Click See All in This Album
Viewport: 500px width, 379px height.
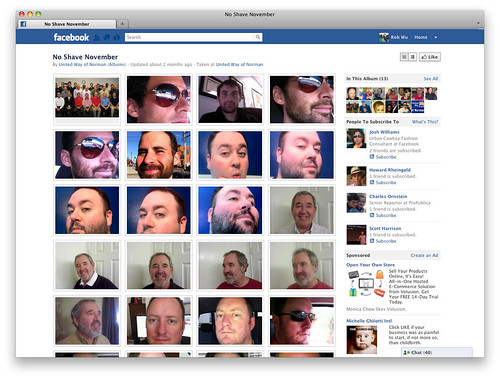[x=431, y=79]
